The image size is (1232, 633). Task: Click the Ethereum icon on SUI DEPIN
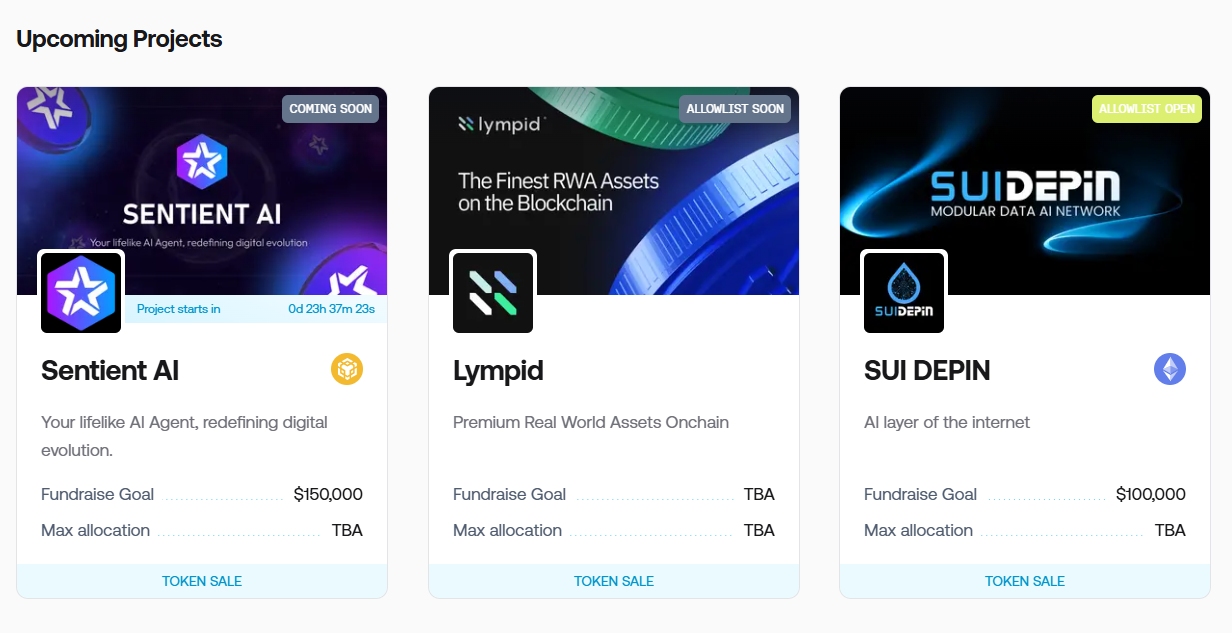(1170, 370)
